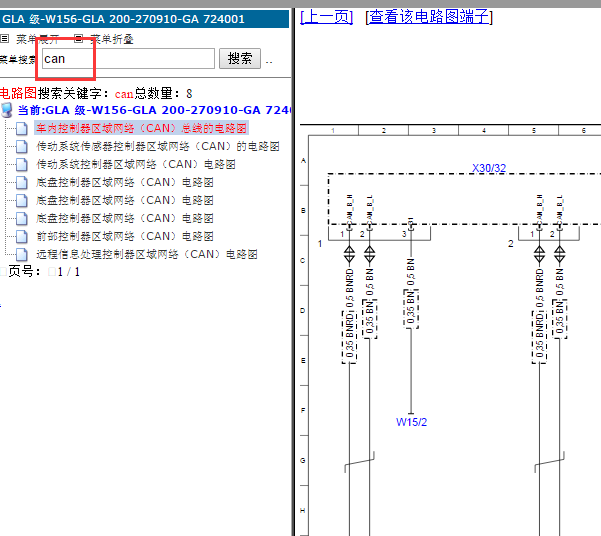Open 远程信息处理控制器区域网络（CAN）电路图
This screenshot has width=601, height=536.
[147, 254]
